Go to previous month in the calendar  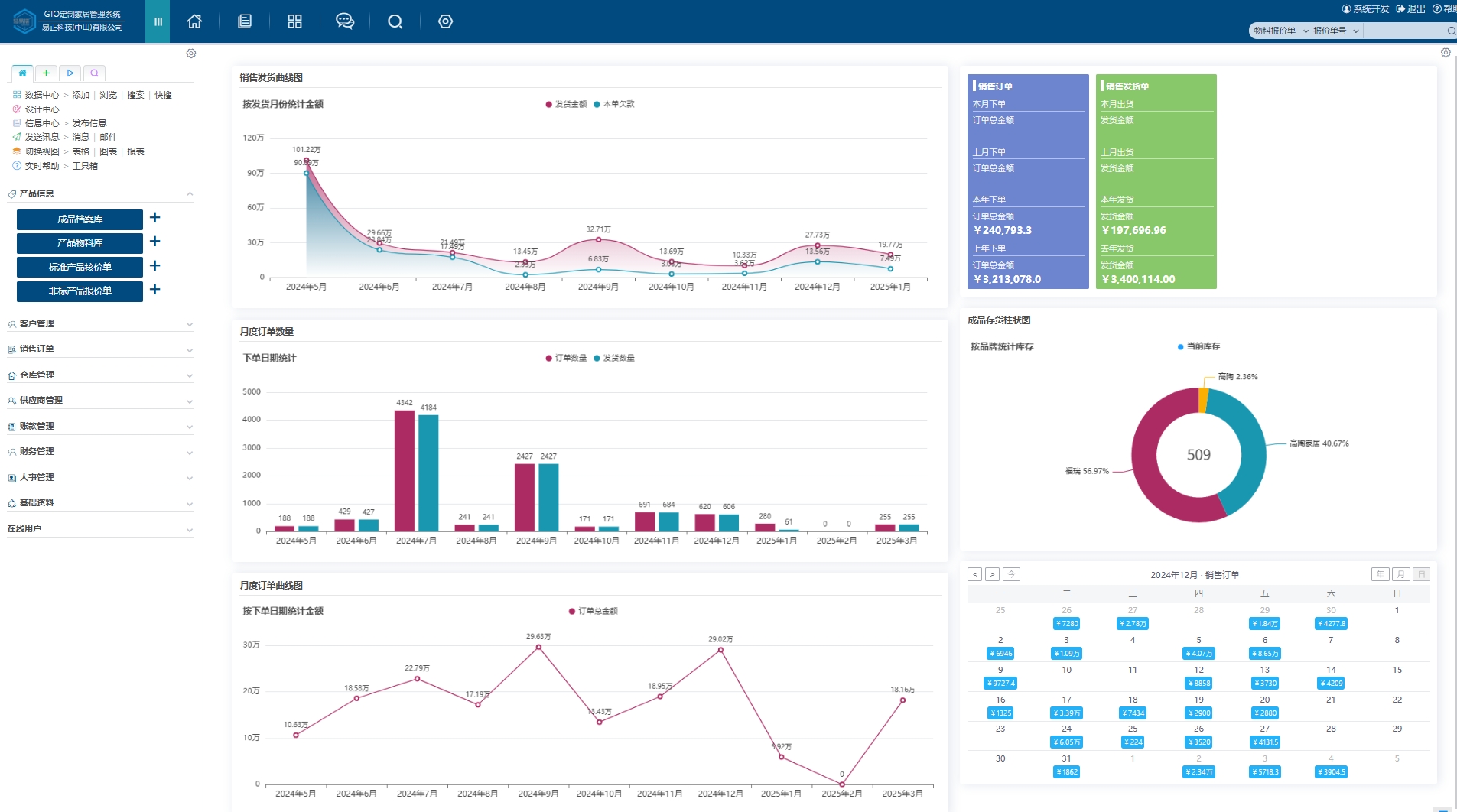tap(974, 574)
